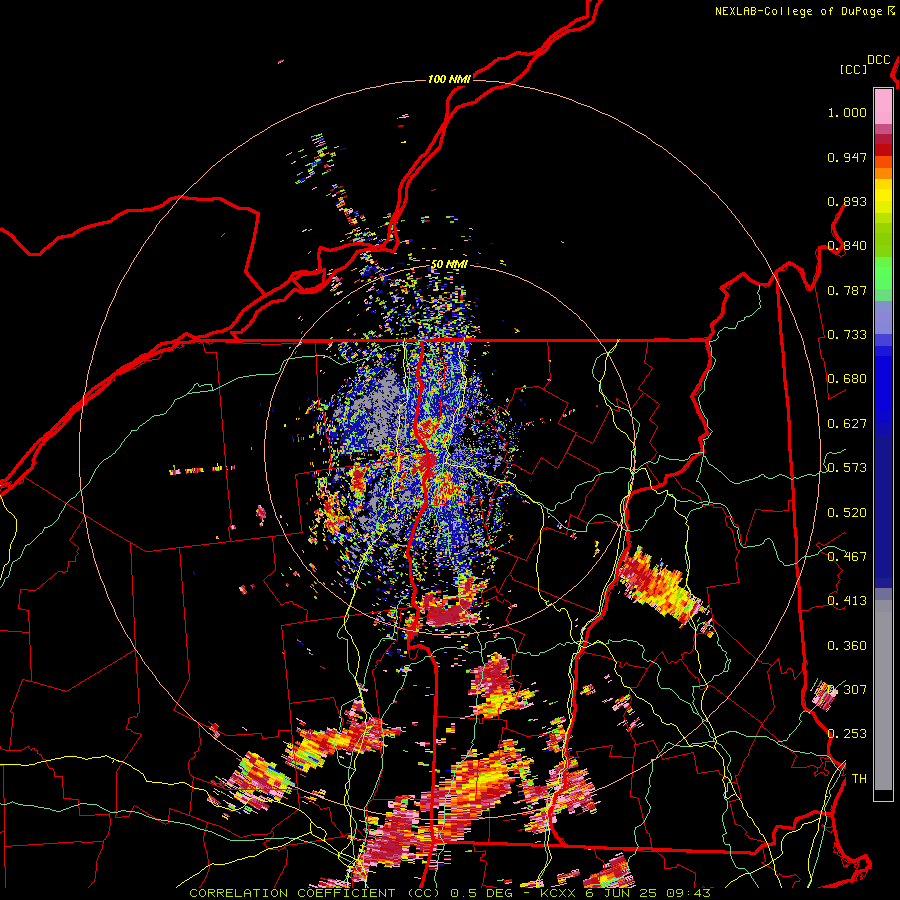
Task: Click the gray bottom segment of the color bar
Action: click(883, 695)
